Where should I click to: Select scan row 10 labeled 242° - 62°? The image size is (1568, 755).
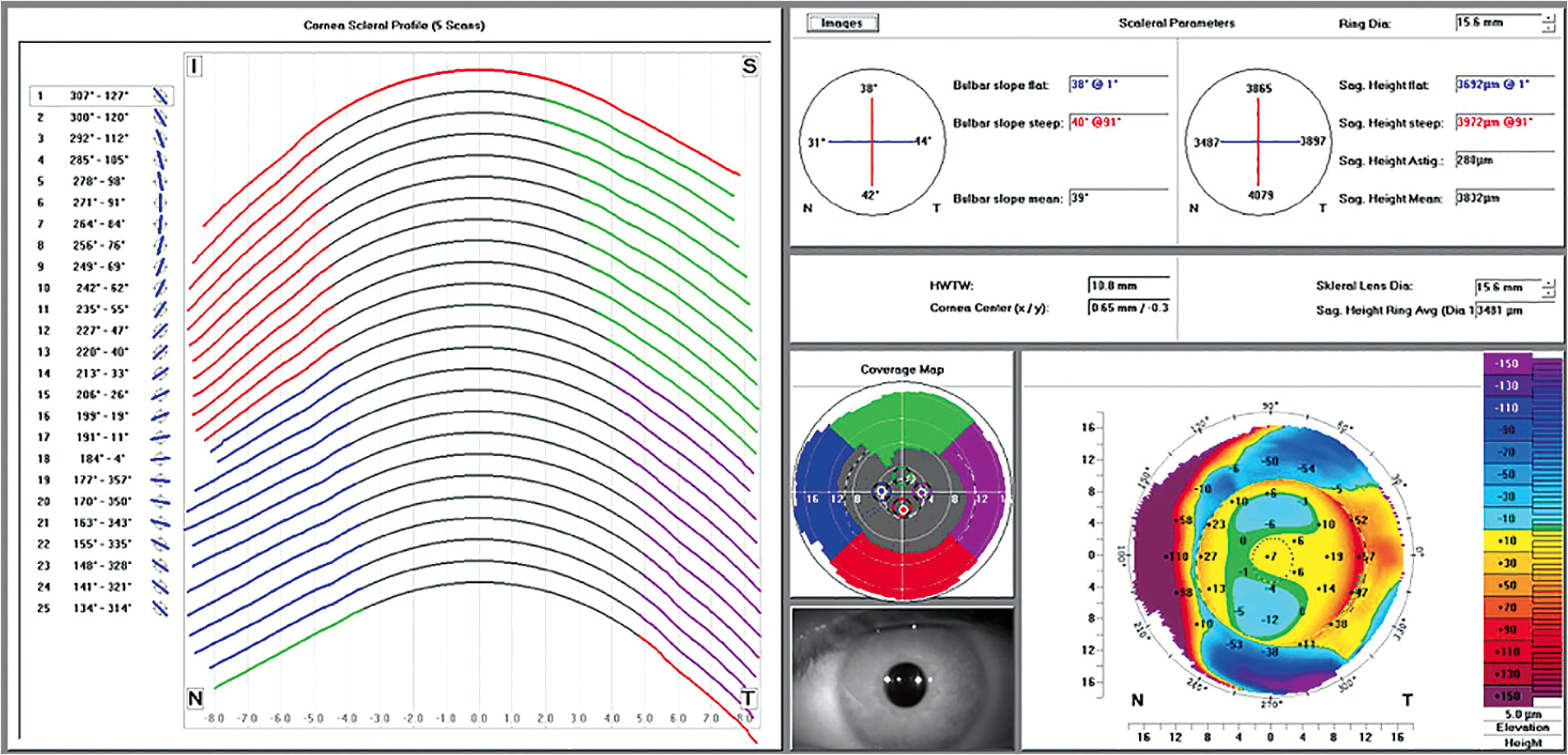(x=101, y=288)
